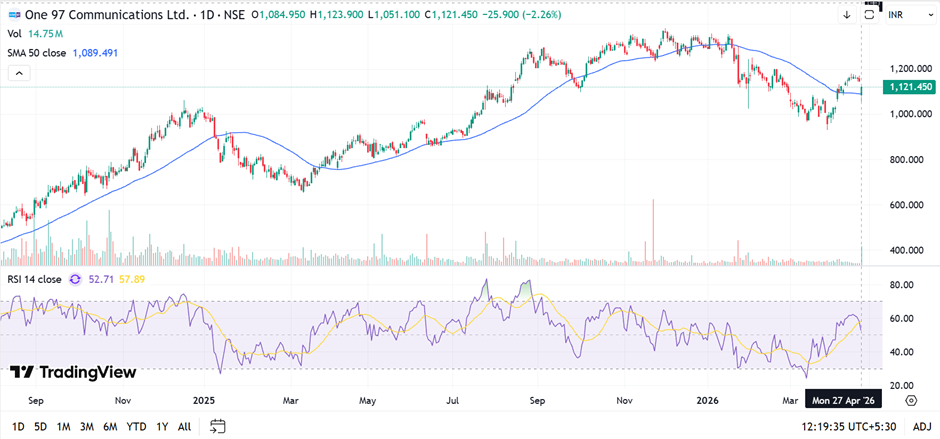Viewport: 940px width, 439px height.
Task: Collapse the indicator legend with the chevron
Action: click(x=17, y=73)
